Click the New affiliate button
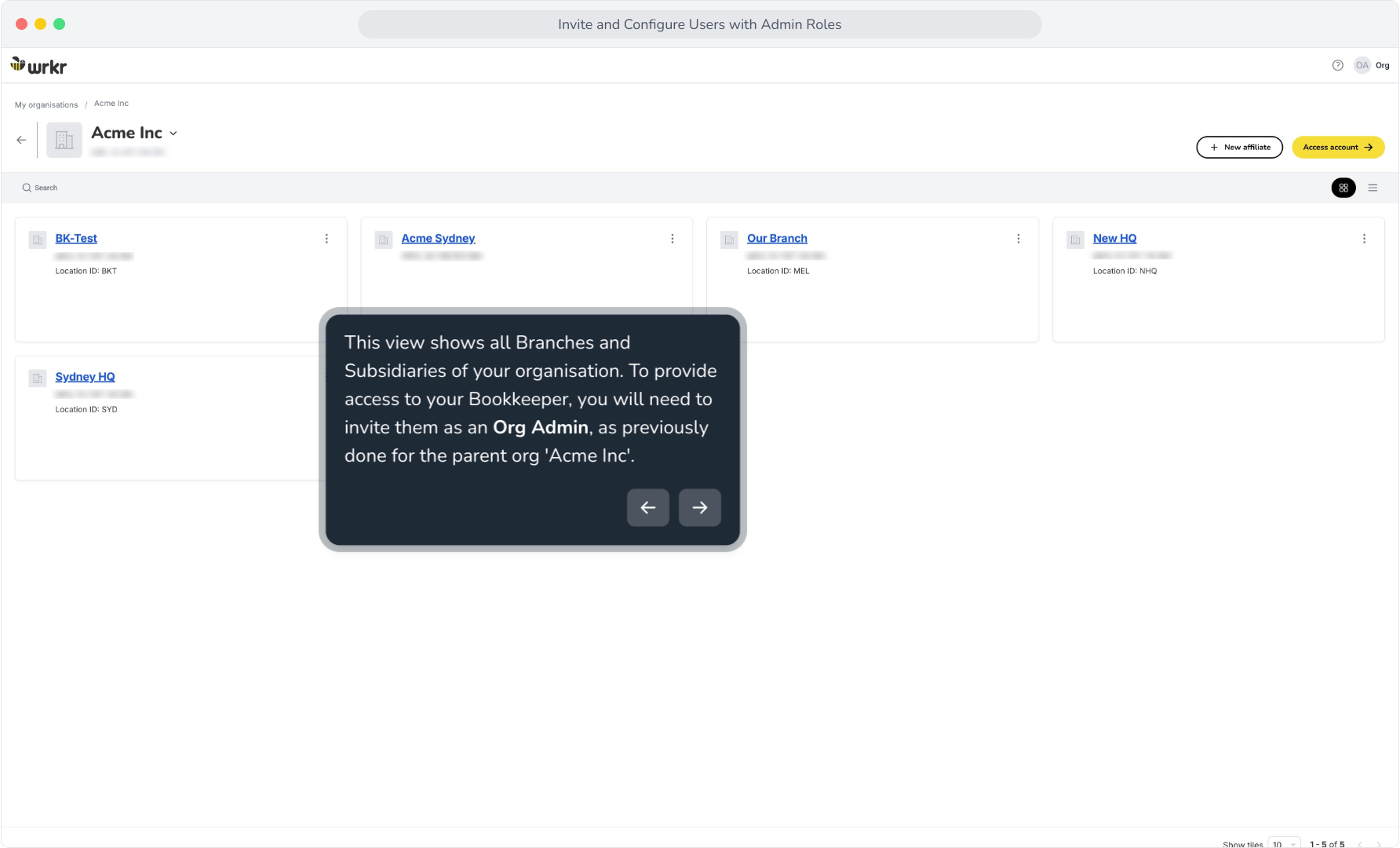The width and height of the screenshot is (1400, 848). [x=1239, y=147]
